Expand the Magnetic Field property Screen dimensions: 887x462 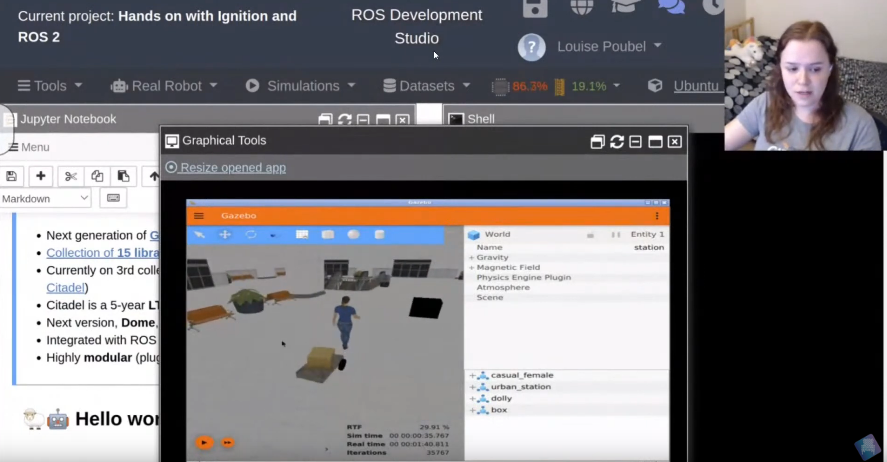(x=471, y=267)
